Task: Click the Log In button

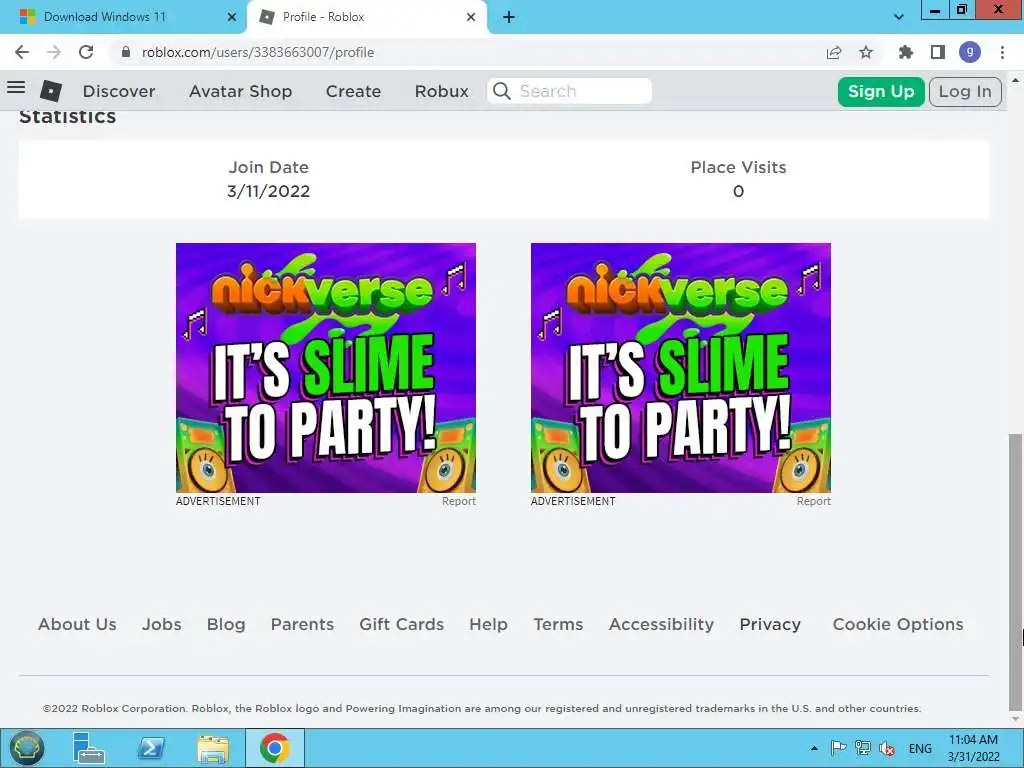Action: (x=965, y=91)
